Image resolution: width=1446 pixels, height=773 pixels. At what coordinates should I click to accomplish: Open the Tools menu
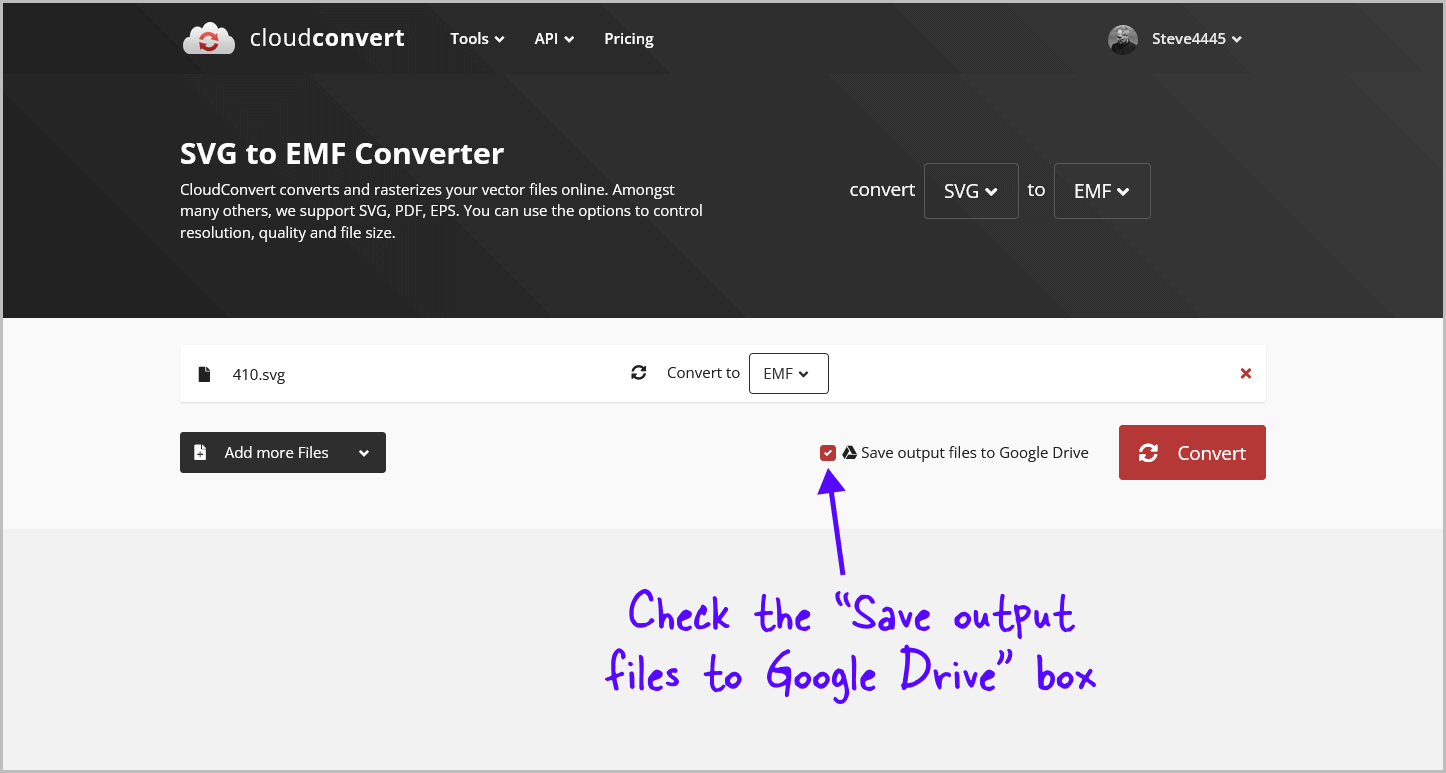click(477, 39)
